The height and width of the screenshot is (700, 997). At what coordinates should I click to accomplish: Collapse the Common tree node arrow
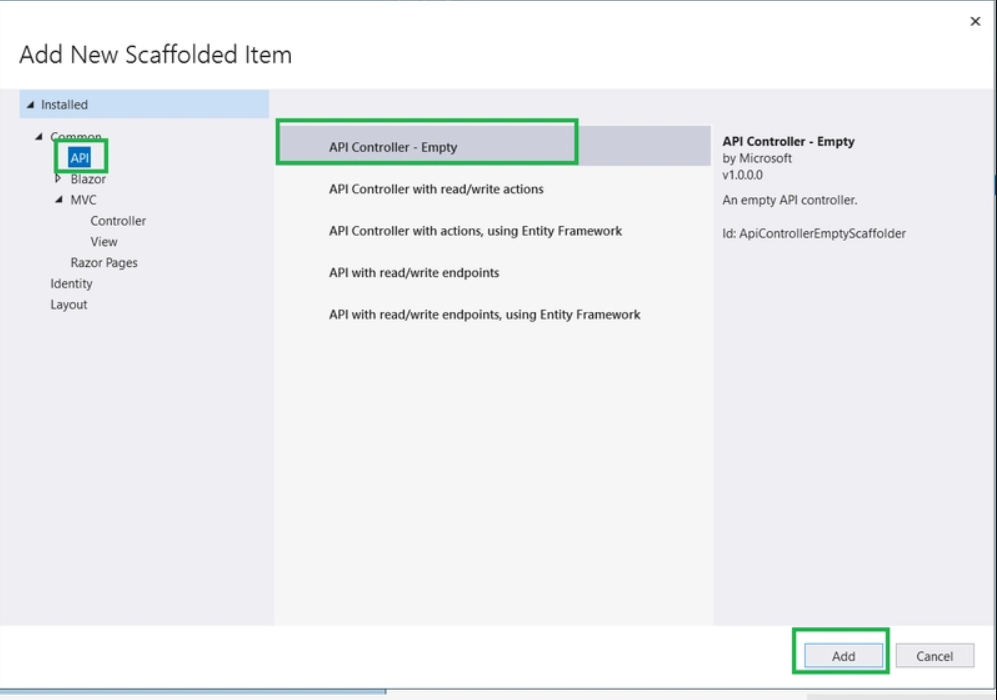39,137
